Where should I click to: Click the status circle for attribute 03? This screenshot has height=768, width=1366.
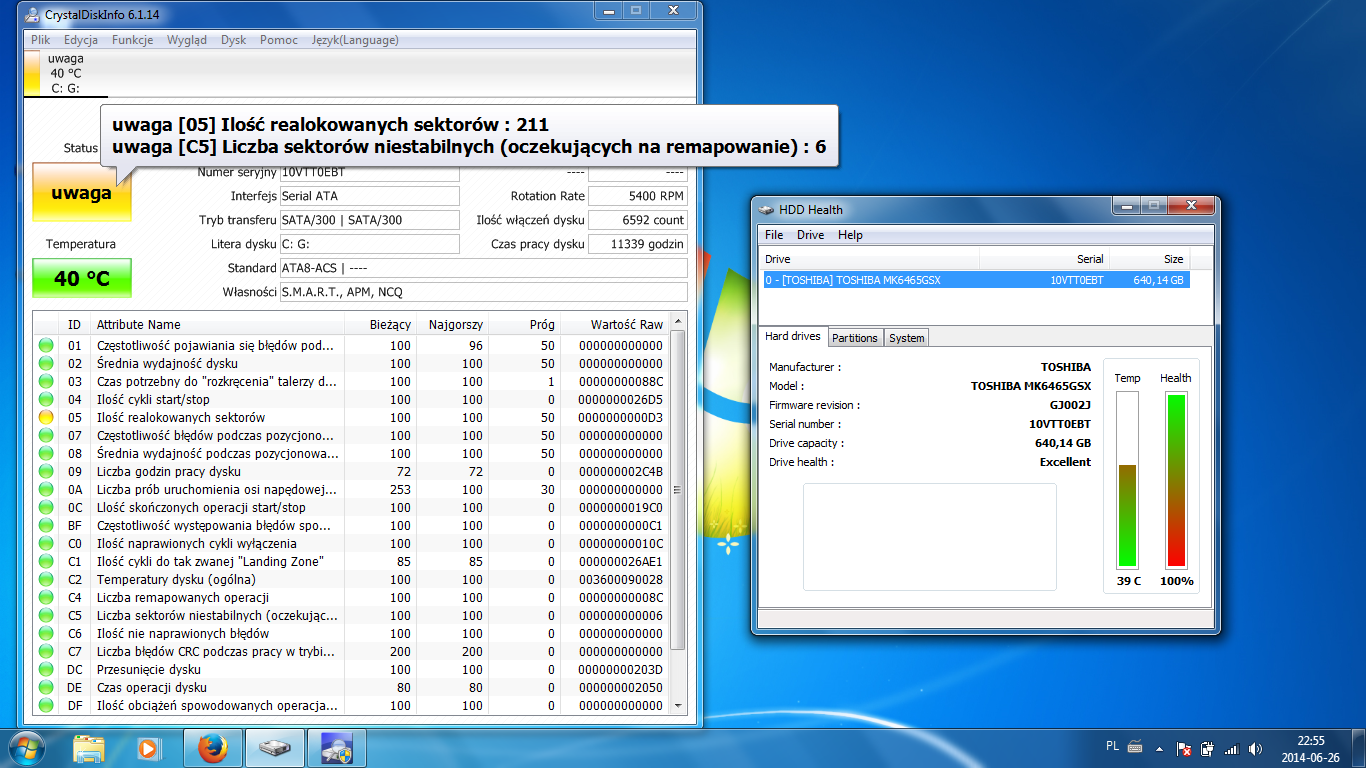[x=46, y=381]
